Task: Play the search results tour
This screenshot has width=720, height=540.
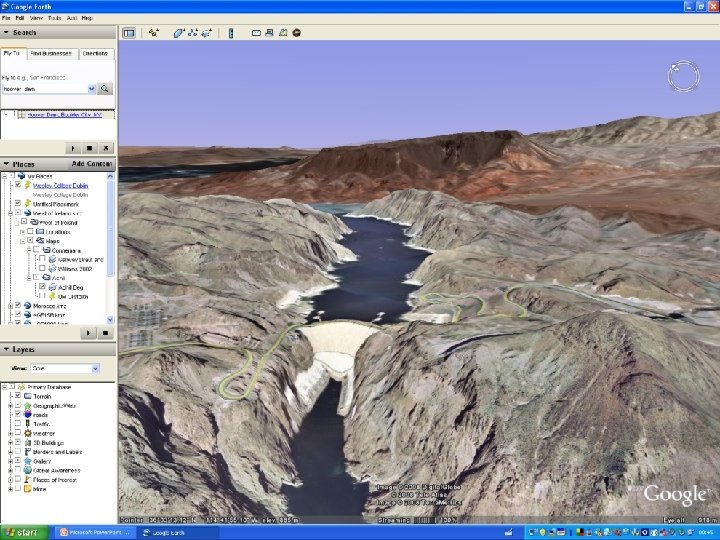Action: click(x=73, y=148)
